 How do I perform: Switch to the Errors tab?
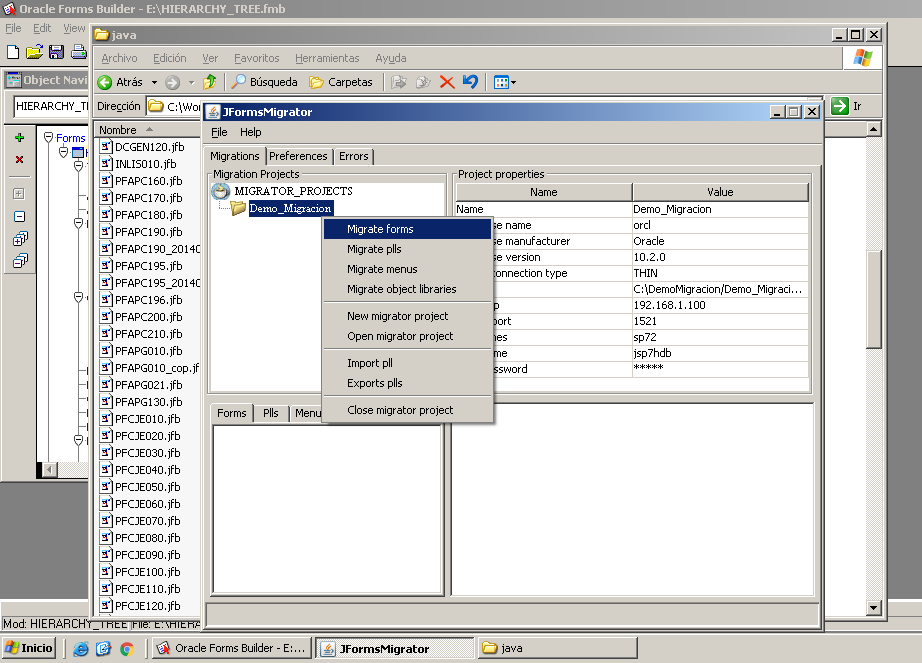coord(353,156)
